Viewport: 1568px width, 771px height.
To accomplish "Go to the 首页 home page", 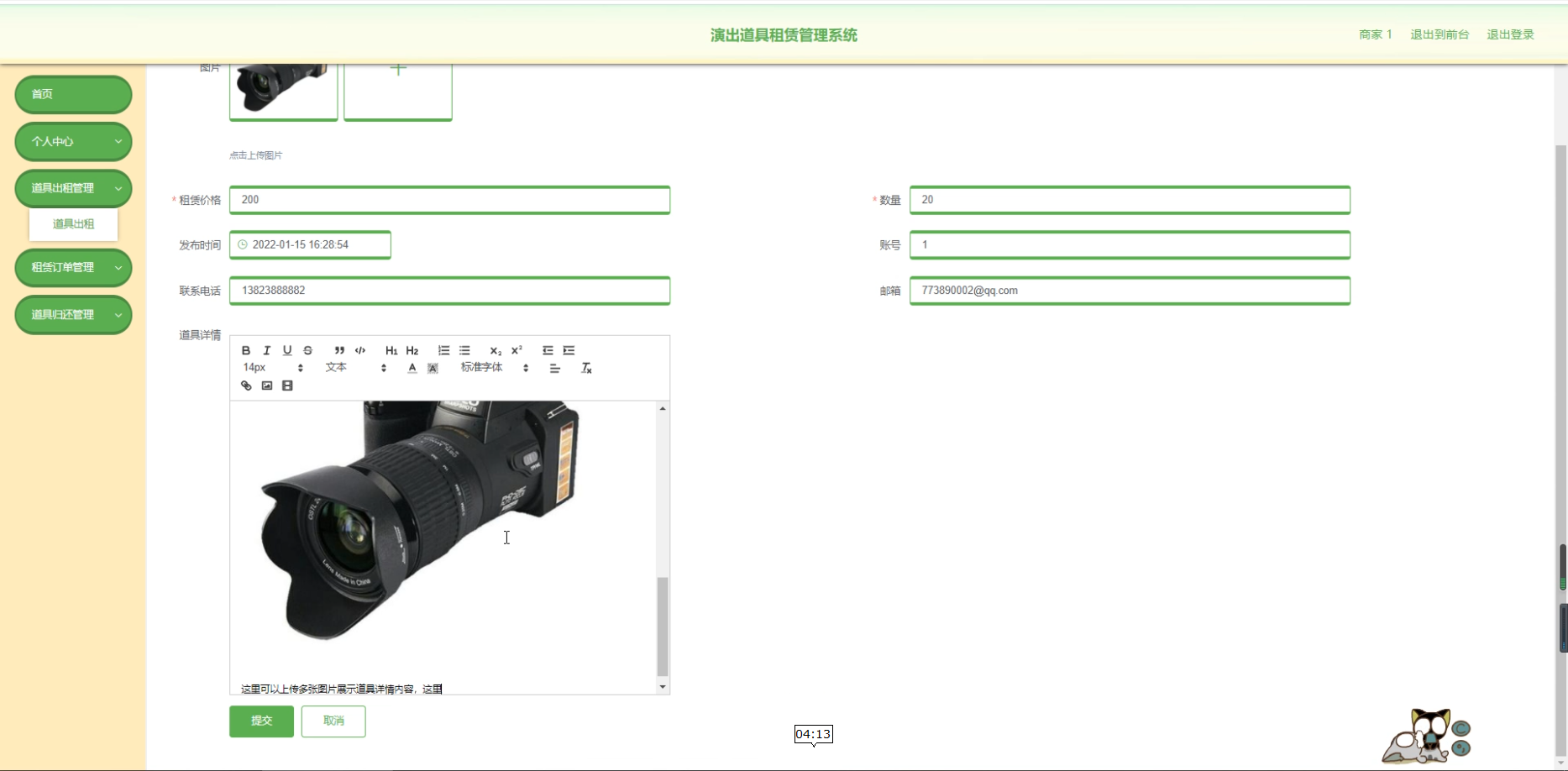I will coord(73,94).
